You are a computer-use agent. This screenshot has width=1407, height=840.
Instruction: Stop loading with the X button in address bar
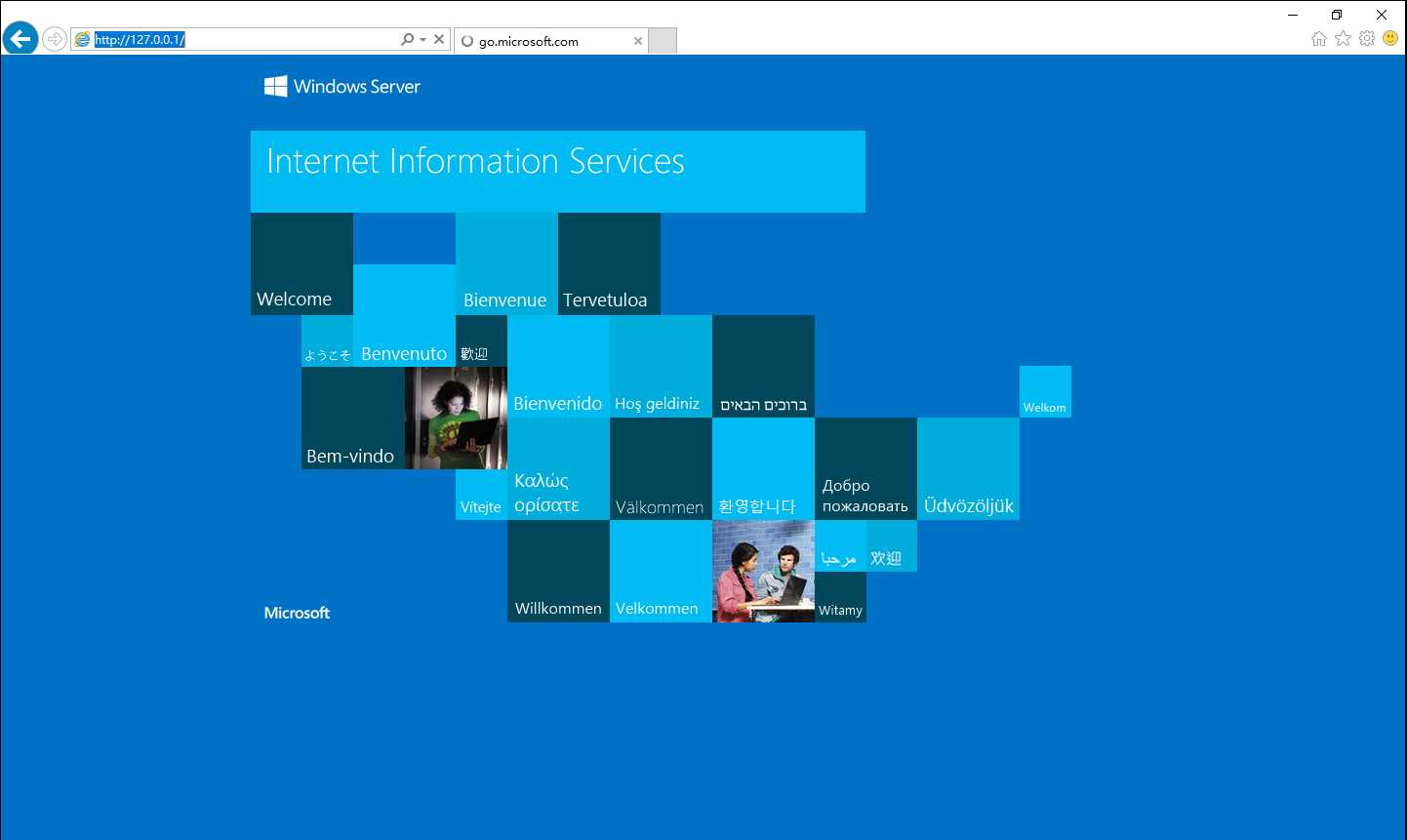click(439, 40)
